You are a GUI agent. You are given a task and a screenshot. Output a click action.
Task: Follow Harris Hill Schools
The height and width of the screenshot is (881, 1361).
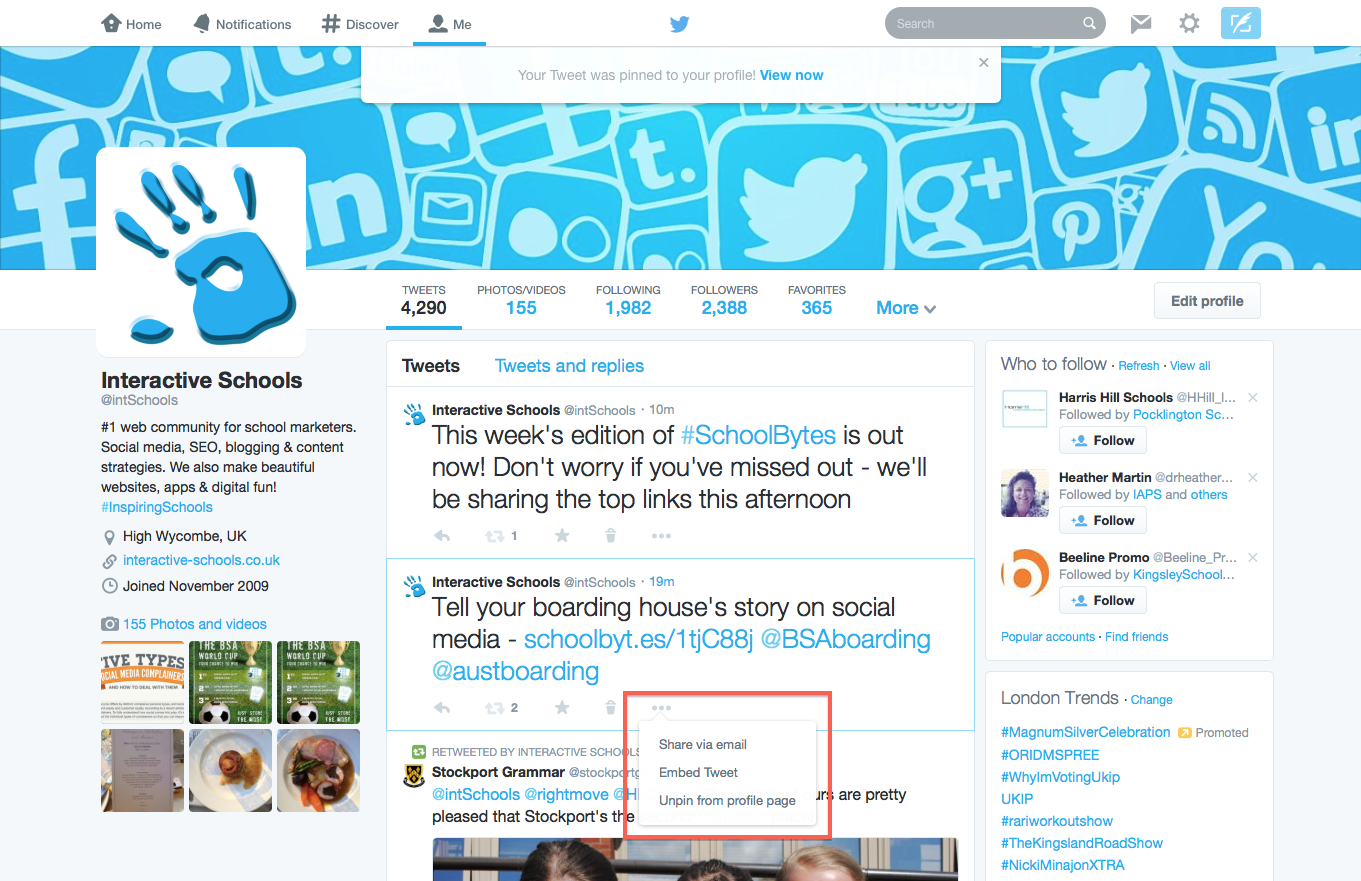click(x=1103, y=440)
